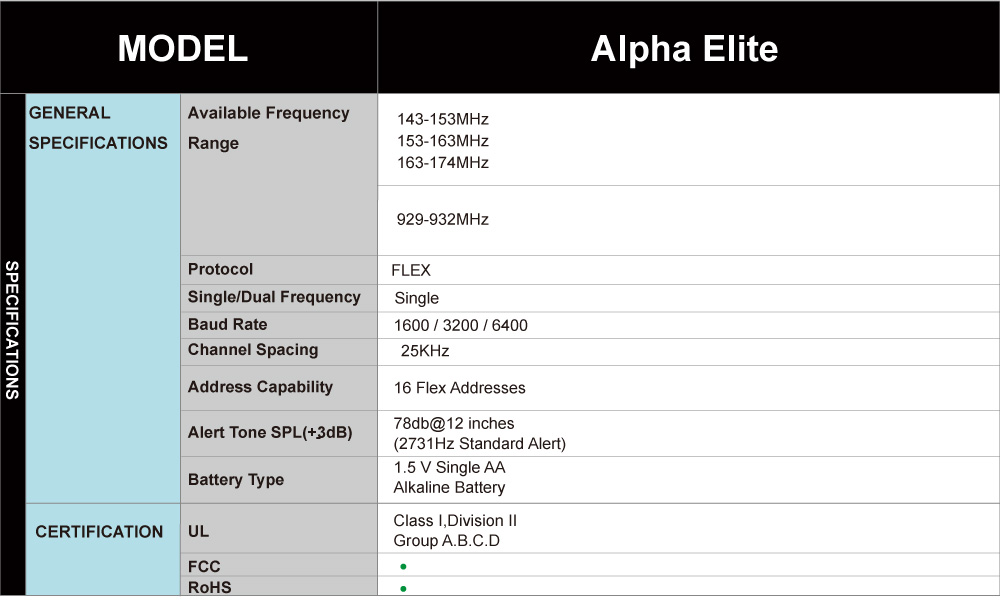The image size is (1000, 612).
Task: Click the 1600 / 3200 / 6400 baud value
Action: click(460, 325)
